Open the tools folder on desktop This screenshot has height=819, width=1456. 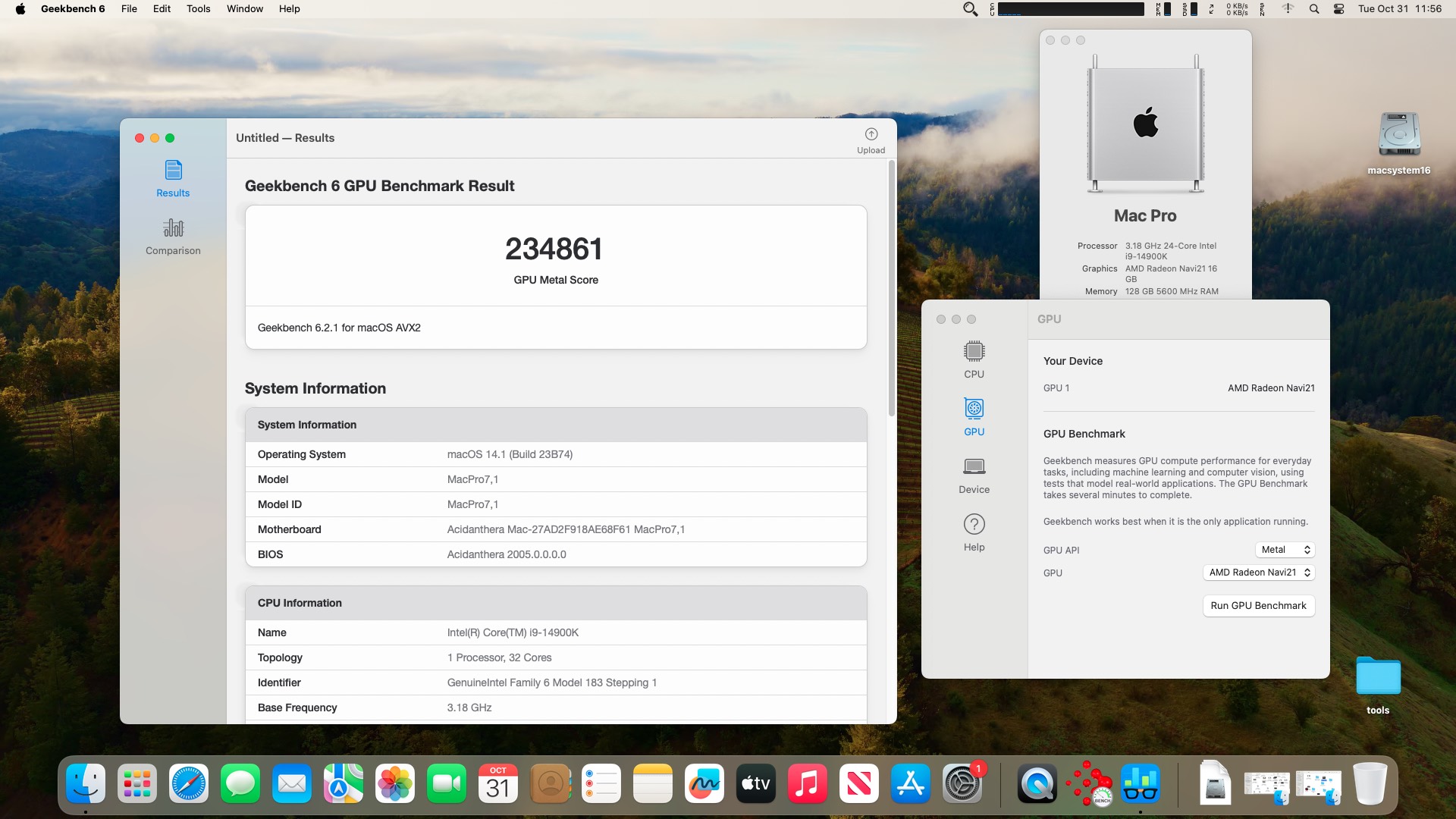[x=1378, y=685]
